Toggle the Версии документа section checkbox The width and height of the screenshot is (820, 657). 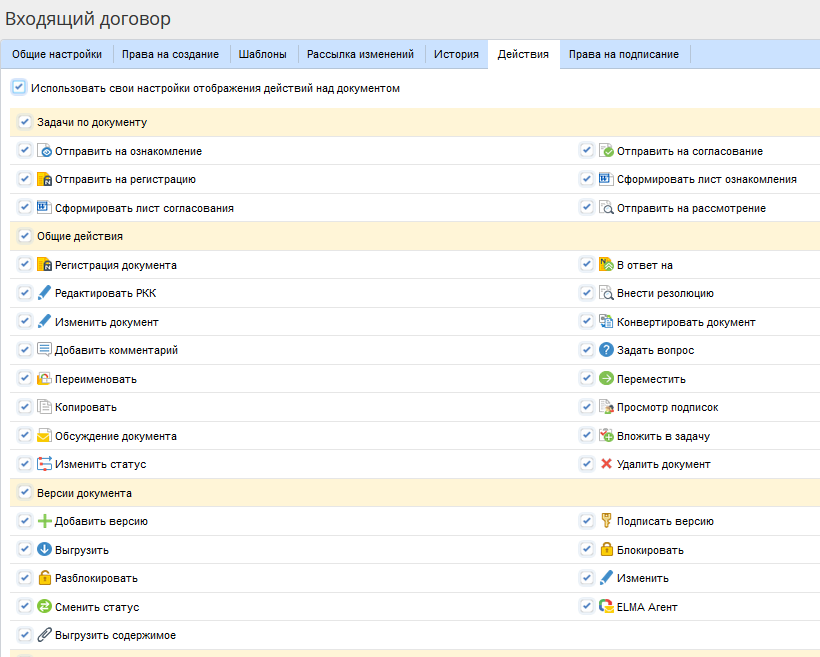coord(24,493)
